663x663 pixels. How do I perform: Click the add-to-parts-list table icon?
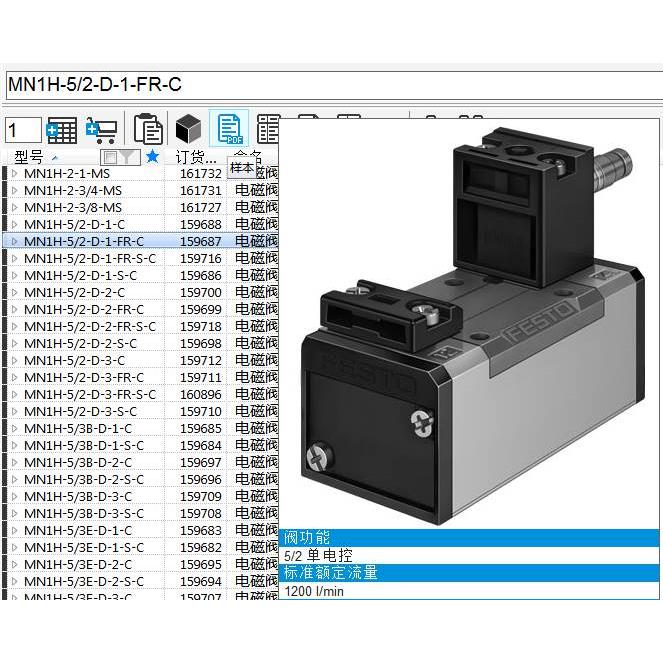[x=62, y=130]
